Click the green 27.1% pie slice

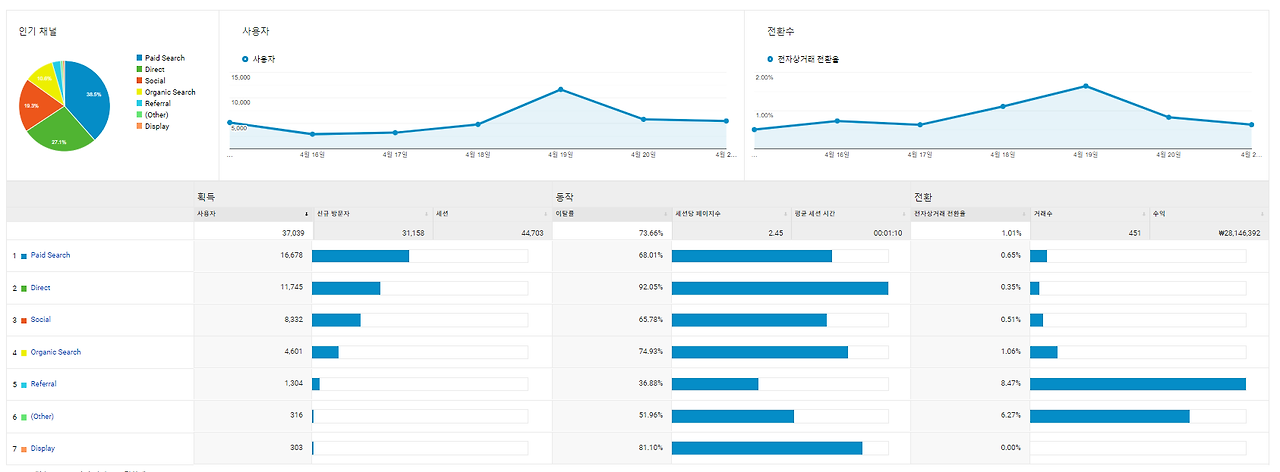pyautogui.click(x=60, y=132)
